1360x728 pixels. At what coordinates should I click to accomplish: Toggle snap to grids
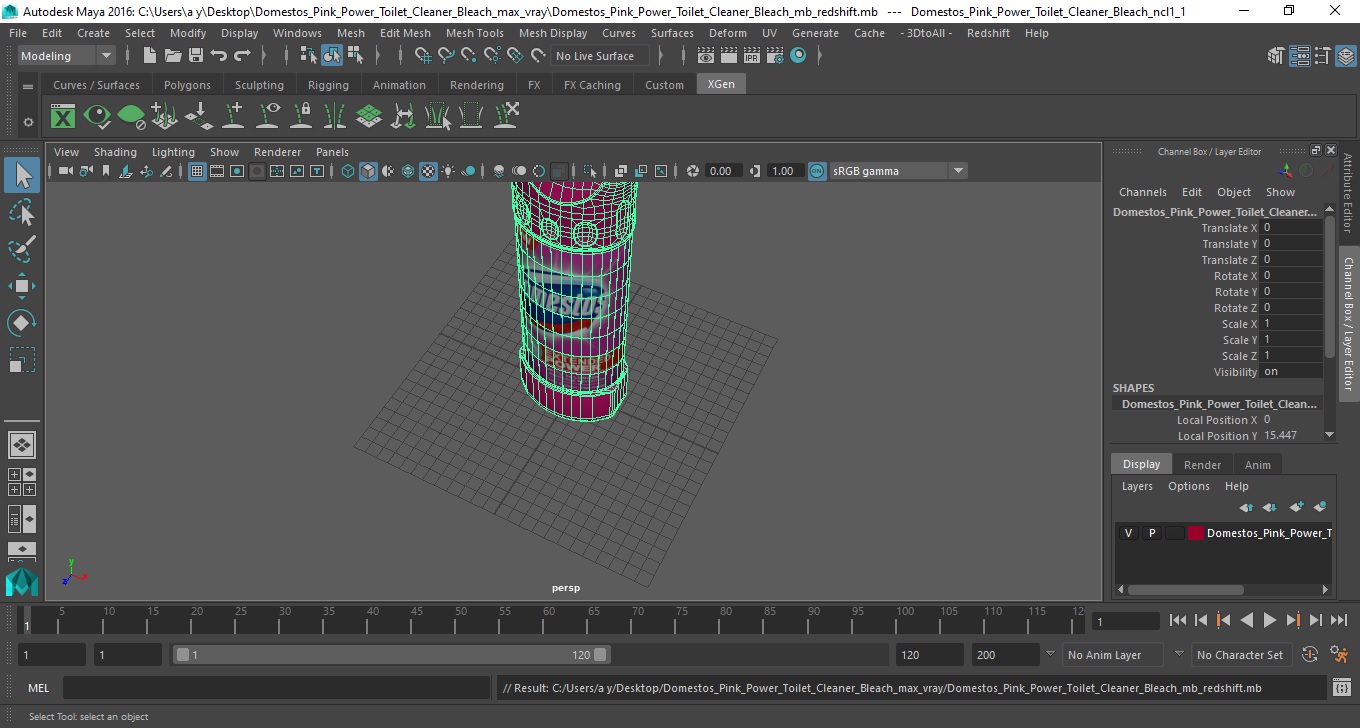tap(422, 56)
